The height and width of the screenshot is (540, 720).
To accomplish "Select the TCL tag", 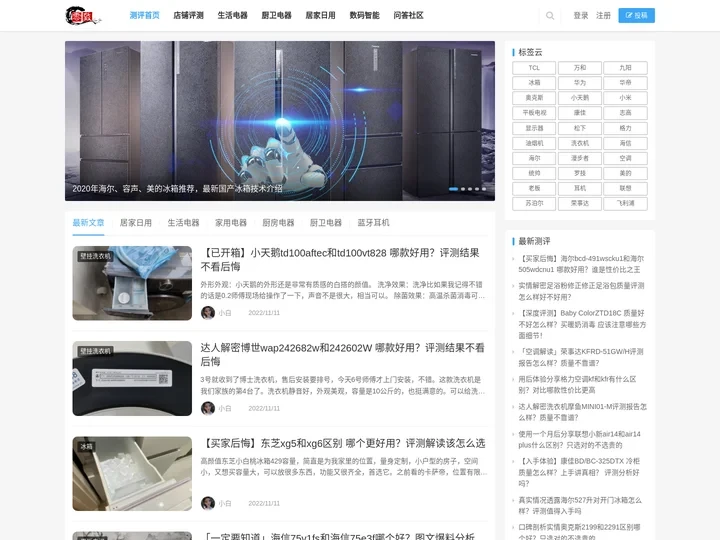I will click(x=534, y=68).
